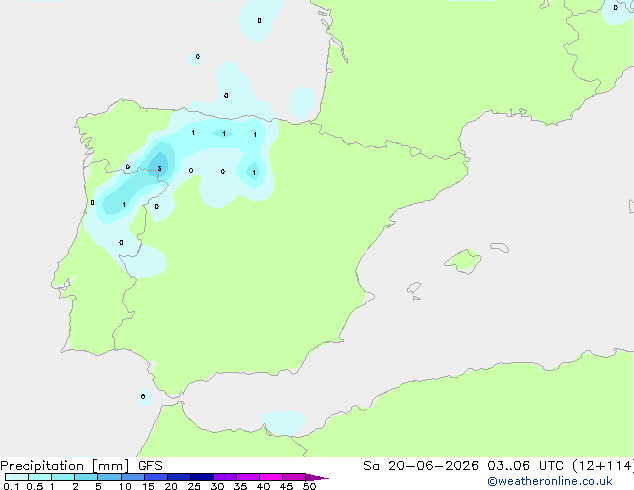
Task: Click the light blue rain patch near Gibraltar strait
Action: (x=284, y=422)
